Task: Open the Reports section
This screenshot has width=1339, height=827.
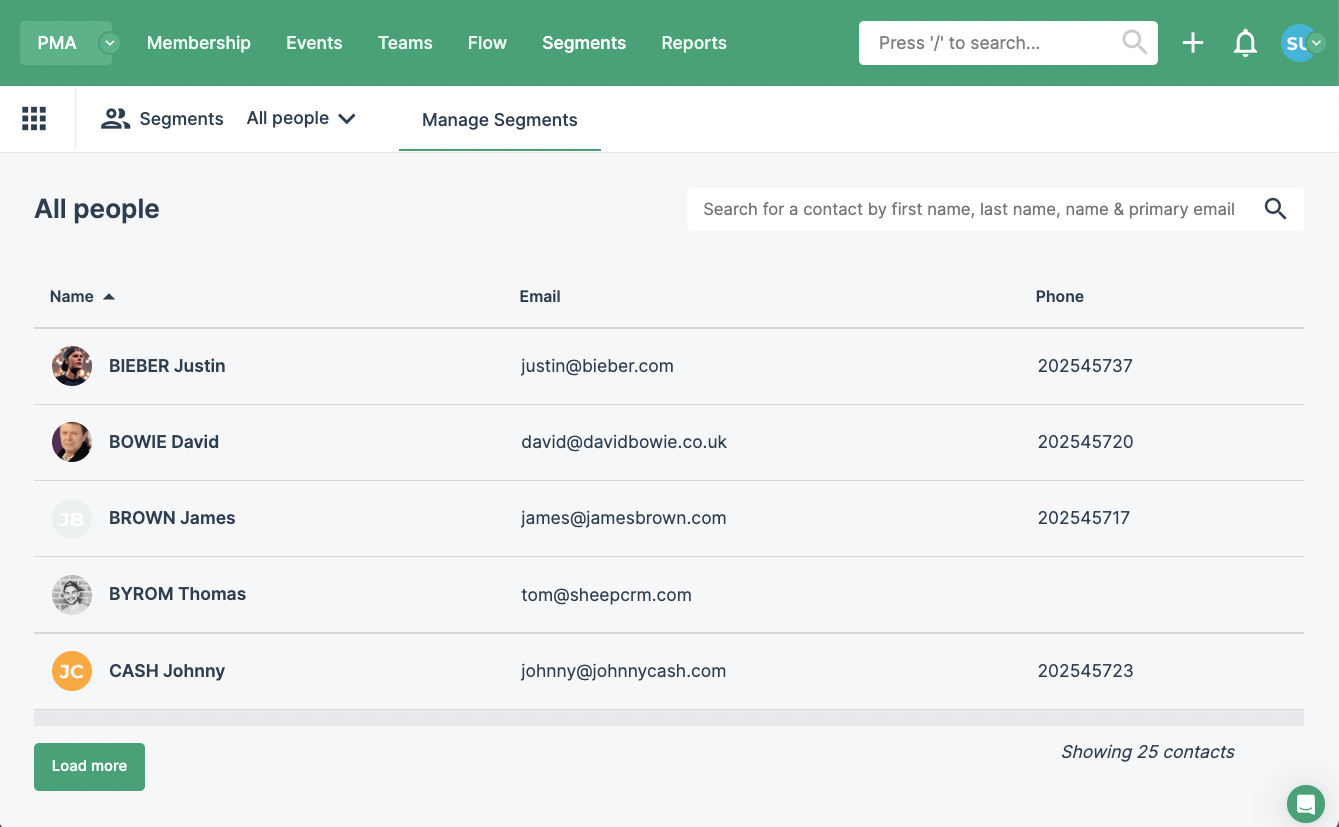Action: click(693, 42)
